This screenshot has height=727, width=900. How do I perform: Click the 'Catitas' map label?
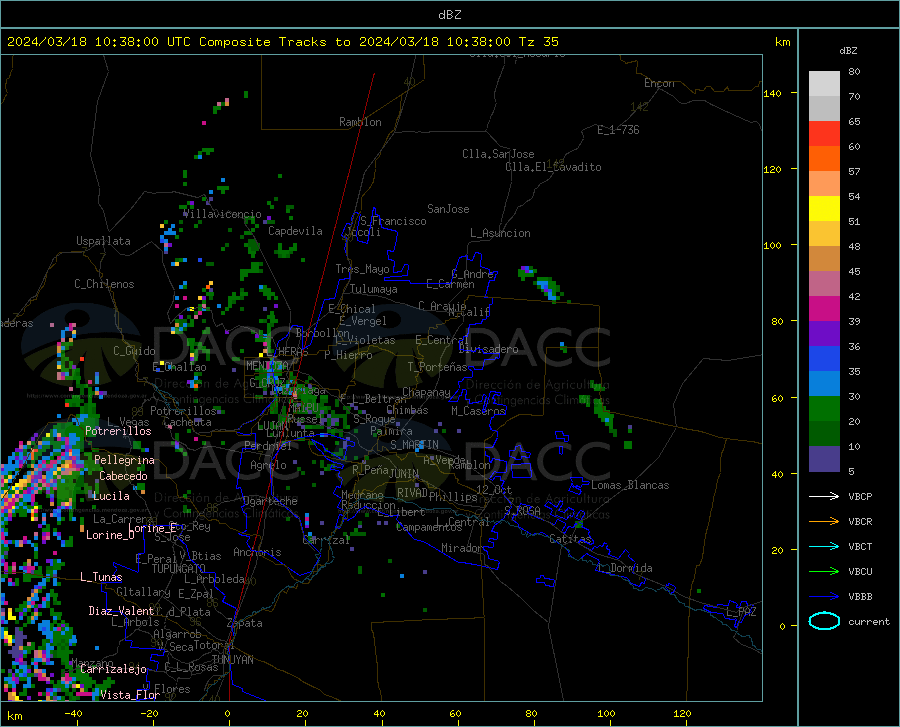point(570,539)
